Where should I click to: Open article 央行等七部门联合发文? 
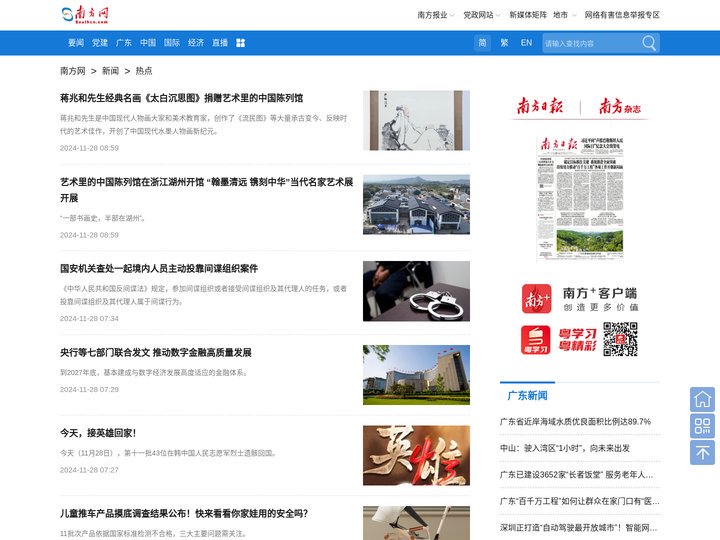point(156,353)
